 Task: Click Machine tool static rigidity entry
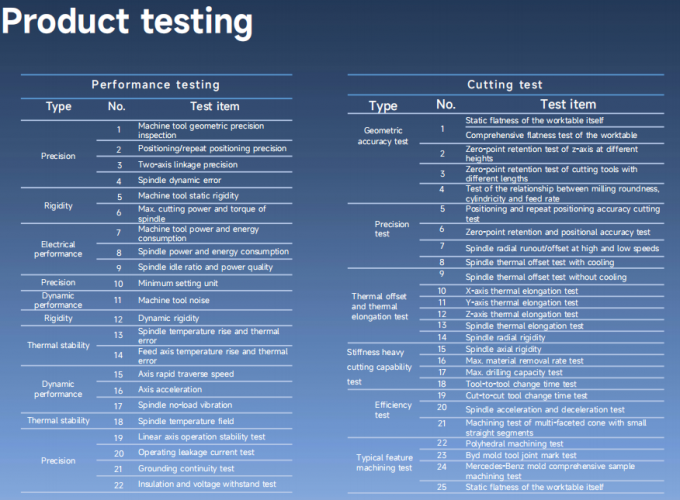coord(188,196)
